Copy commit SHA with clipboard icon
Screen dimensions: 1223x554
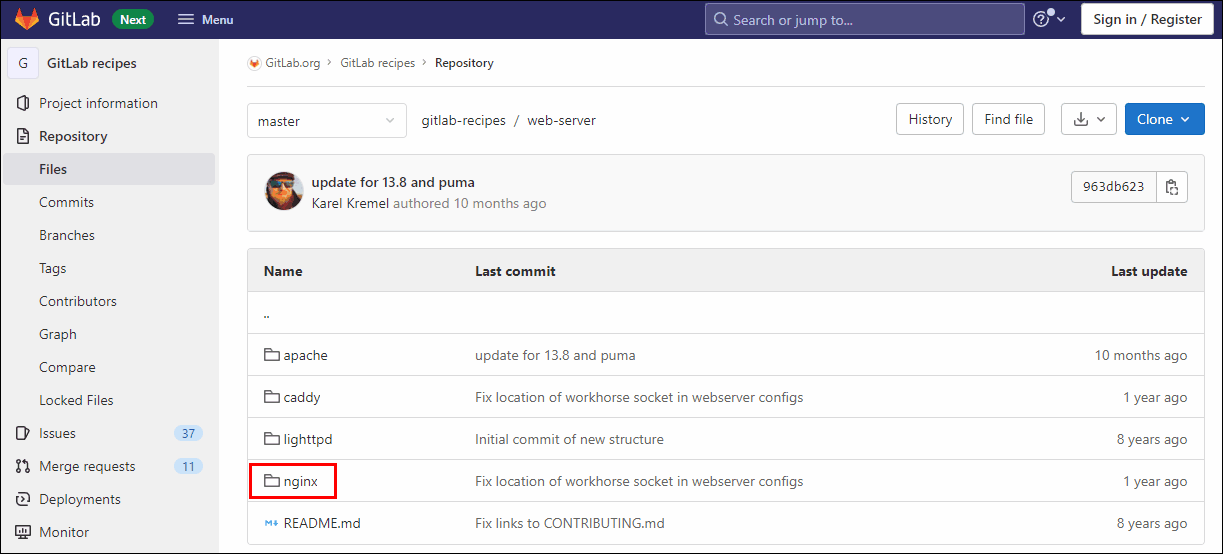1172,187
